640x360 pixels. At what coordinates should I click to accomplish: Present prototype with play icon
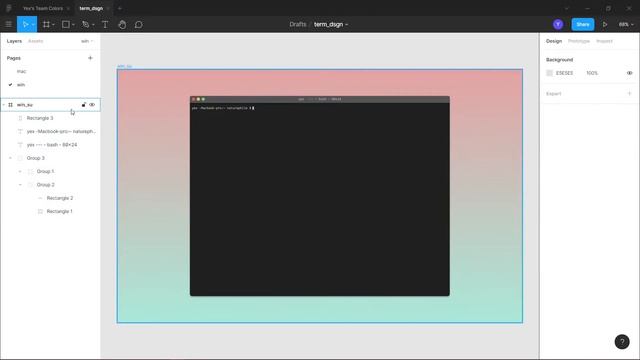tap(605, 24)
